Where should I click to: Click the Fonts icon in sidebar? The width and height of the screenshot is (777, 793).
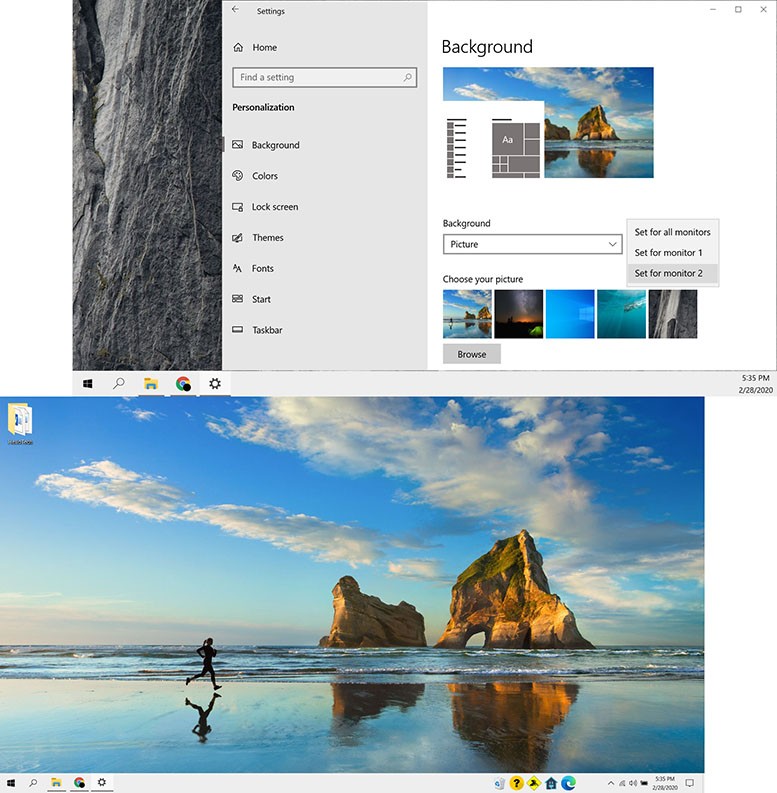237,268
